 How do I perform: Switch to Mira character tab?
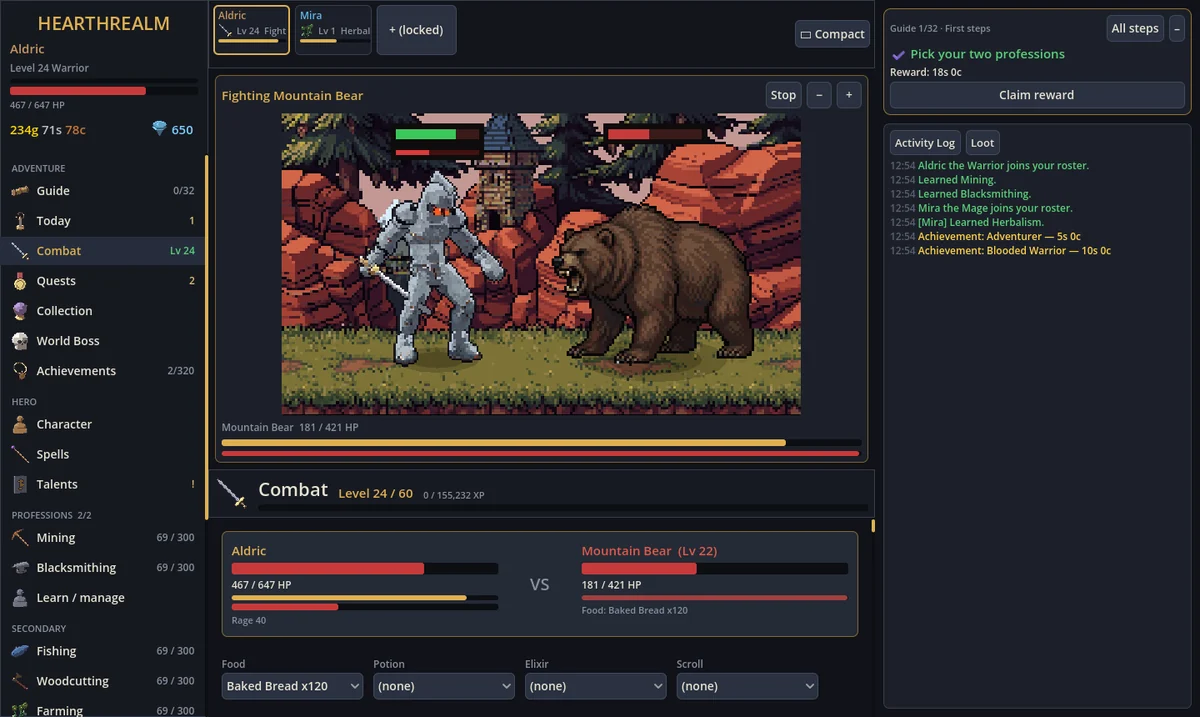[333, 30]
